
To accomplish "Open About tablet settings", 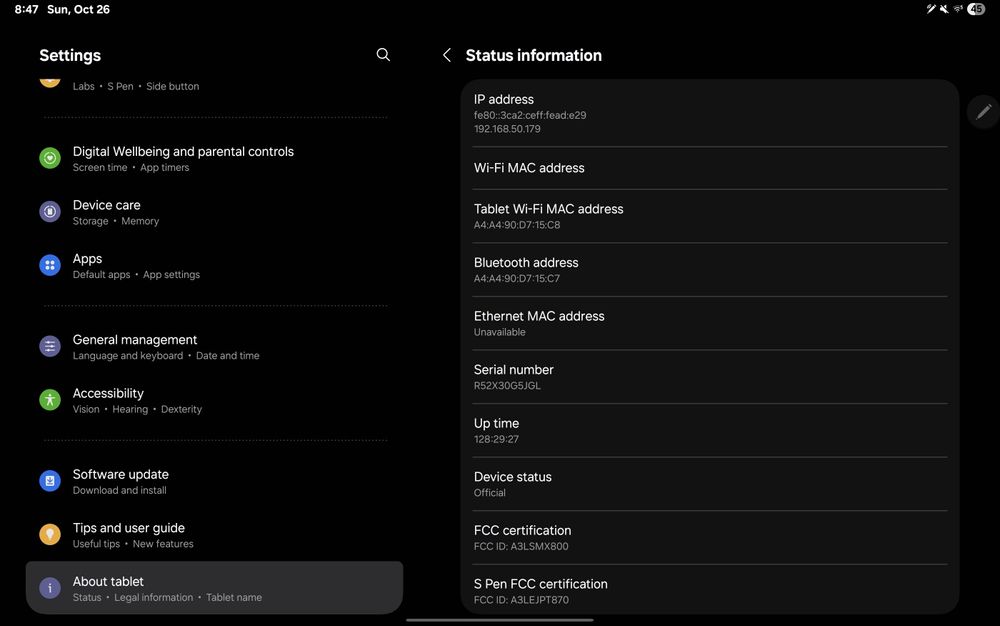I will coord(214,588).
